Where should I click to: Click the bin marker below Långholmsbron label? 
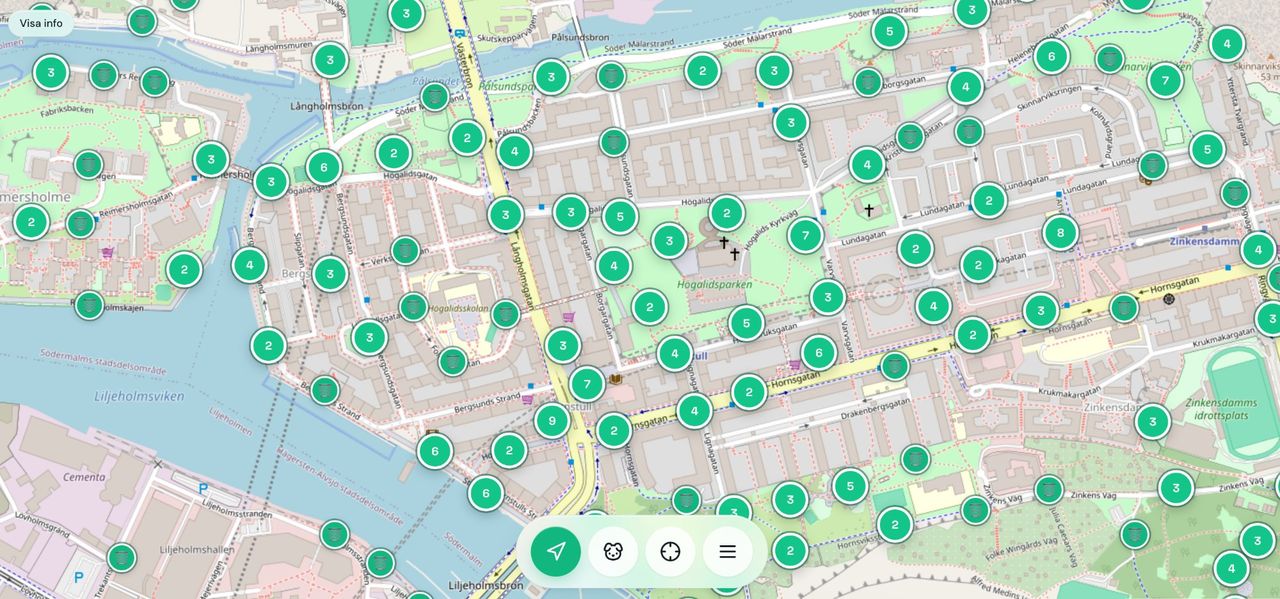(x=434, y=97)
